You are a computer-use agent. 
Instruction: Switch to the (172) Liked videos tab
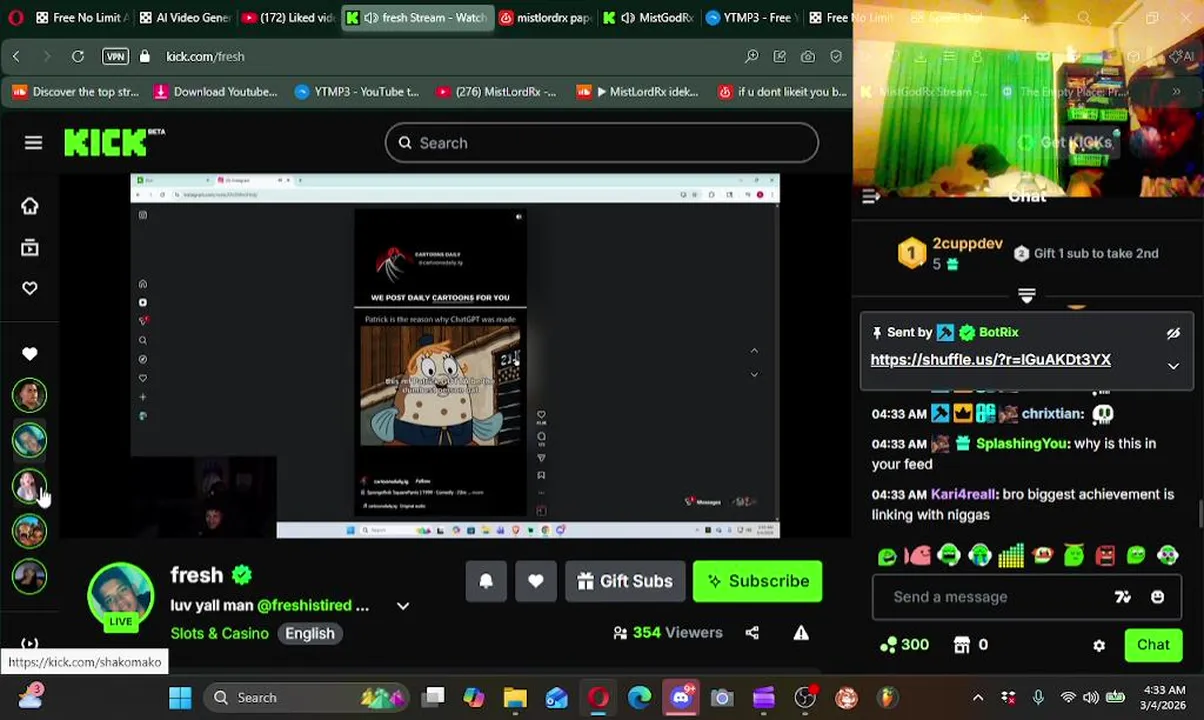(x=287, y=17)
